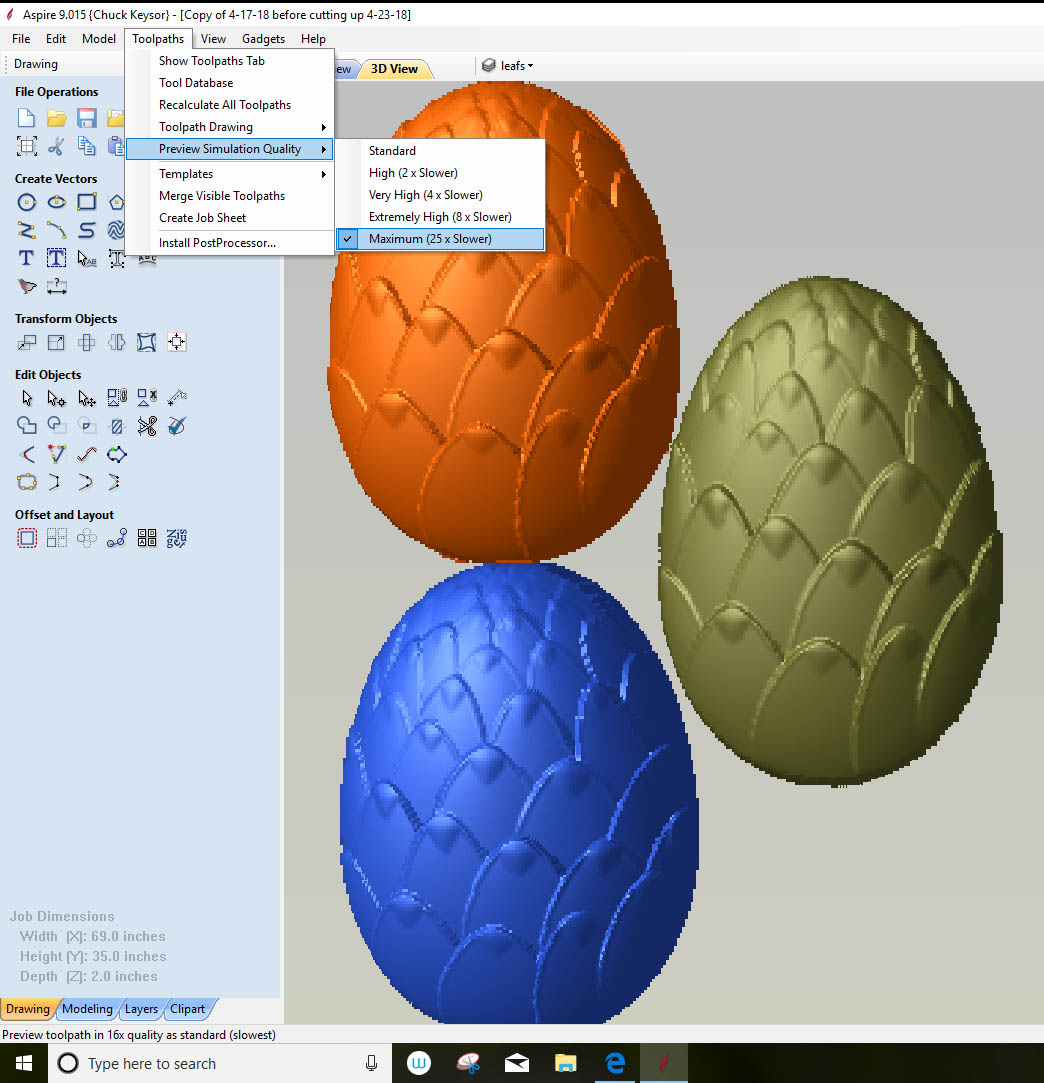The height and width of the screenshot is (1083, 1044).
Task: Select the Offset Vectors tool
Action: [x=27, y=539]
